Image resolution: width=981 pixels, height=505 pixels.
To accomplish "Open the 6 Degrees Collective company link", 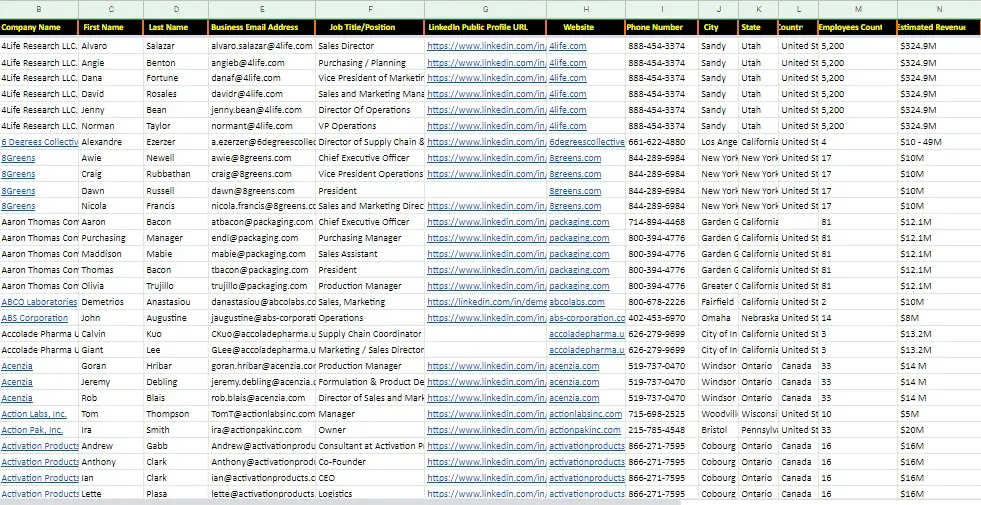I will (x=39, y=142).
